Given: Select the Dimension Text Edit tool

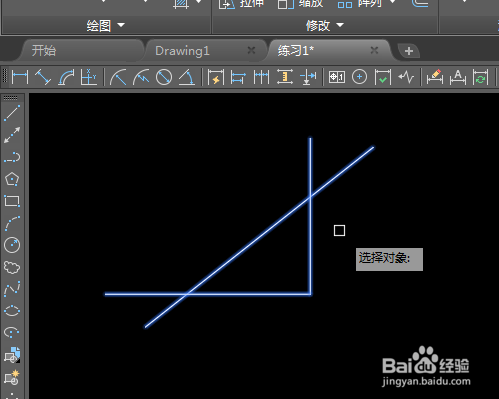Looking at the screenshot, I should pos(458,77).
